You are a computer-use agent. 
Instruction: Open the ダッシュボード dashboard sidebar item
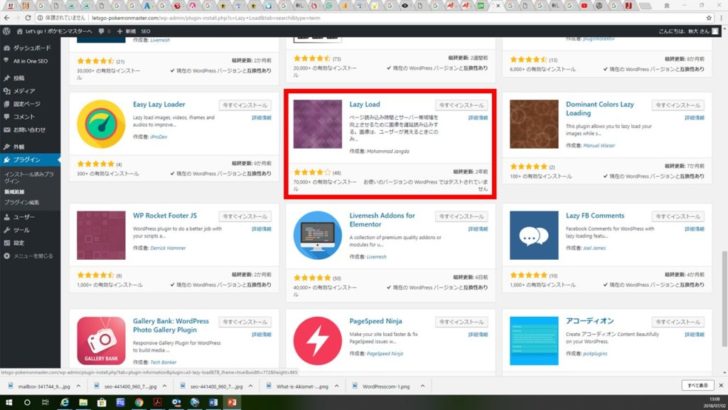(x=28, y=48)
